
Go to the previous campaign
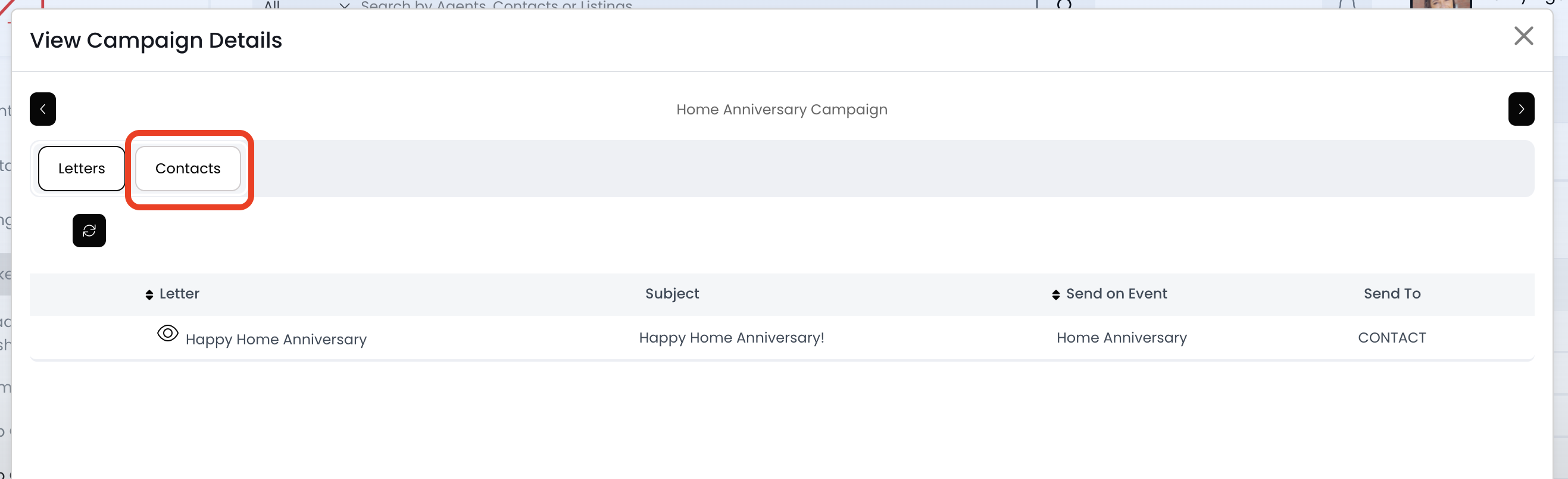[x=43, y=109]
